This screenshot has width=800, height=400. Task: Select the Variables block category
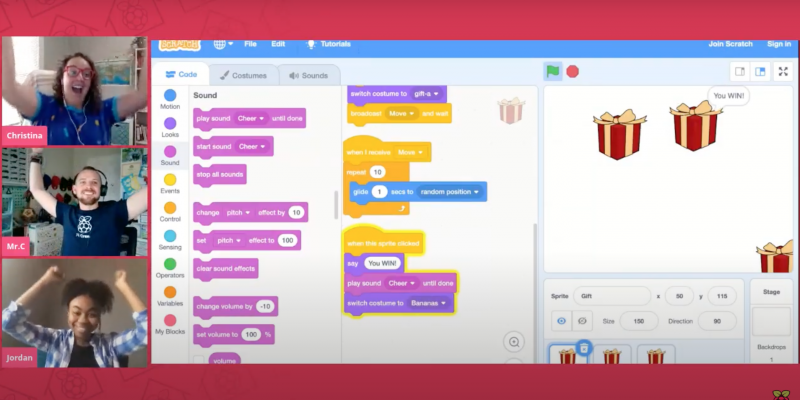(170, 296)
